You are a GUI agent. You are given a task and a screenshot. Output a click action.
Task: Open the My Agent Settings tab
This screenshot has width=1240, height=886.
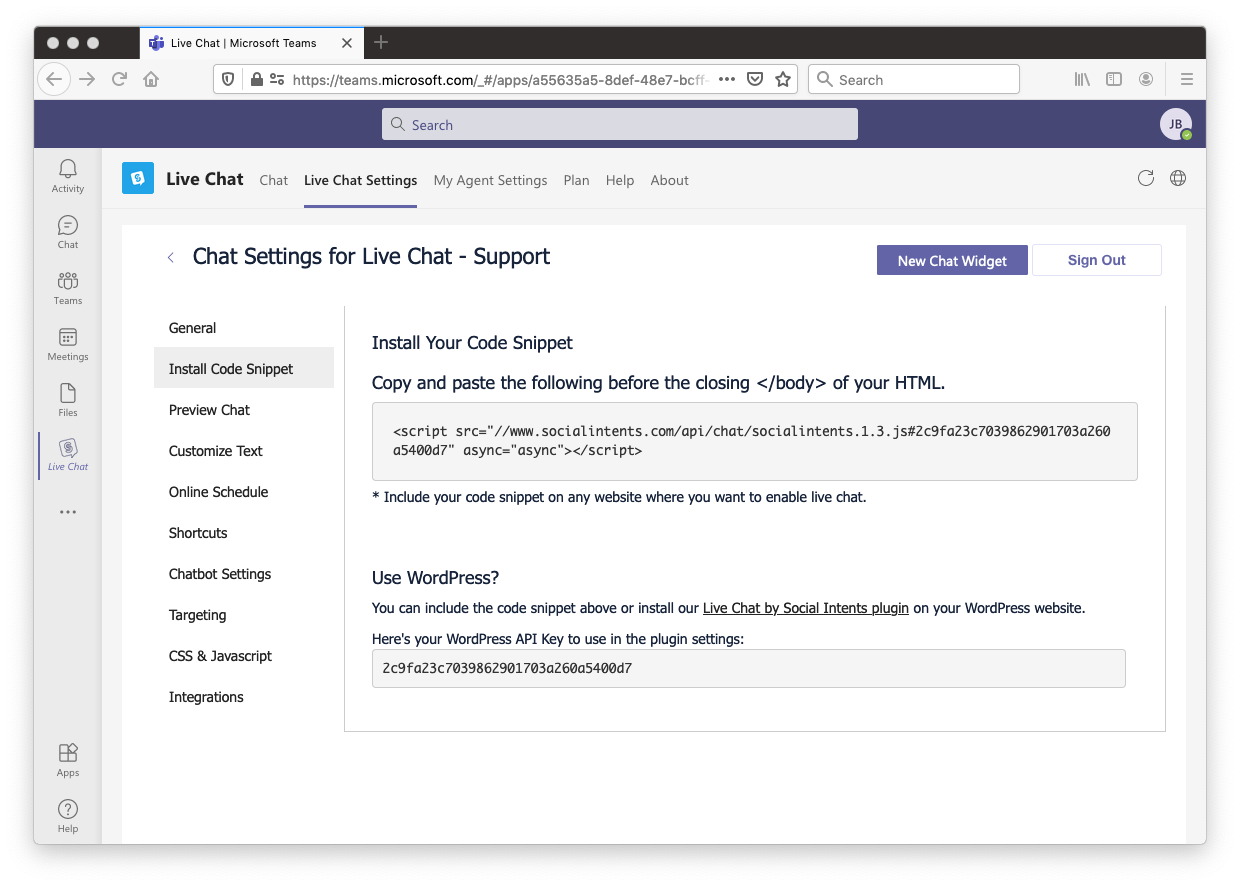click(x=490, y=180)
